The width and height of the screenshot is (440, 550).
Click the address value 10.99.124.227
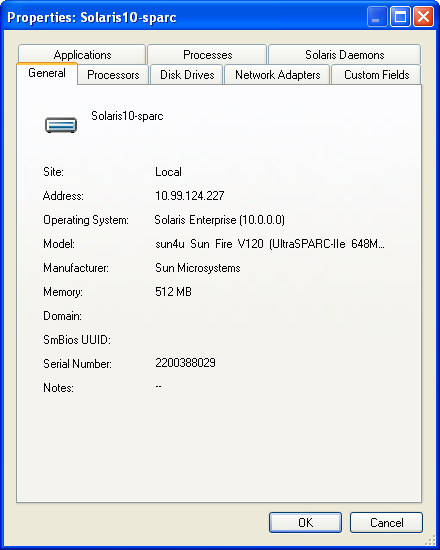[x=189, y=195]
